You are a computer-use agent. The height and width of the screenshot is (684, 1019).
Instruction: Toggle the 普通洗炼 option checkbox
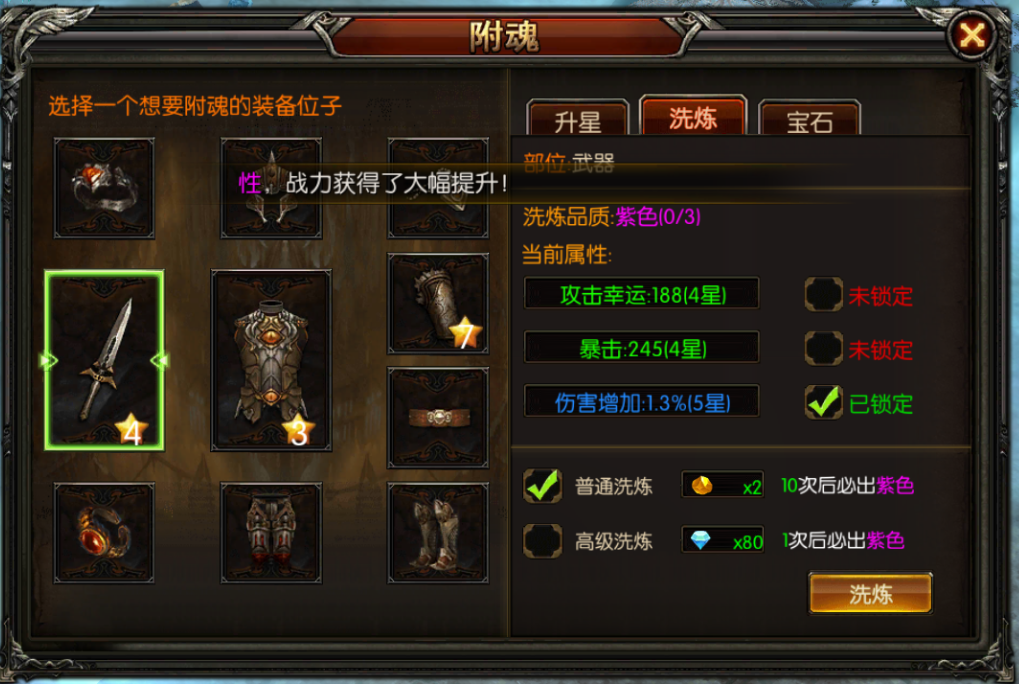click(x=543, y=486)
